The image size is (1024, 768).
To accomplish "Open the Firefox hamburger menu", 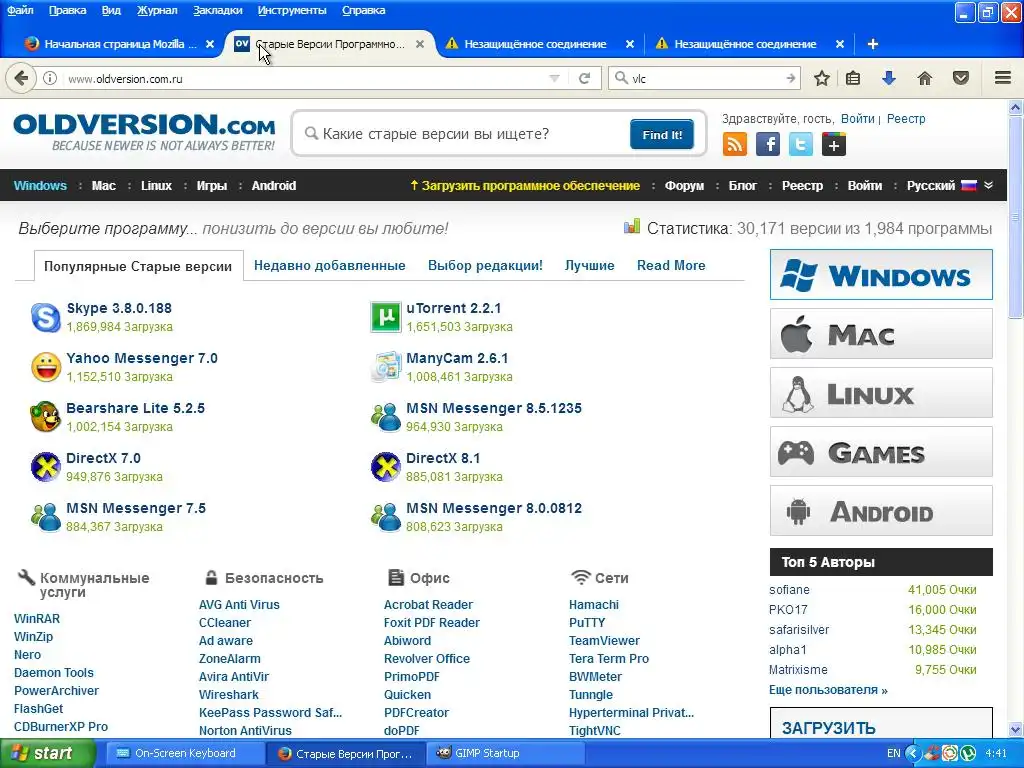I will [1003, 78].
